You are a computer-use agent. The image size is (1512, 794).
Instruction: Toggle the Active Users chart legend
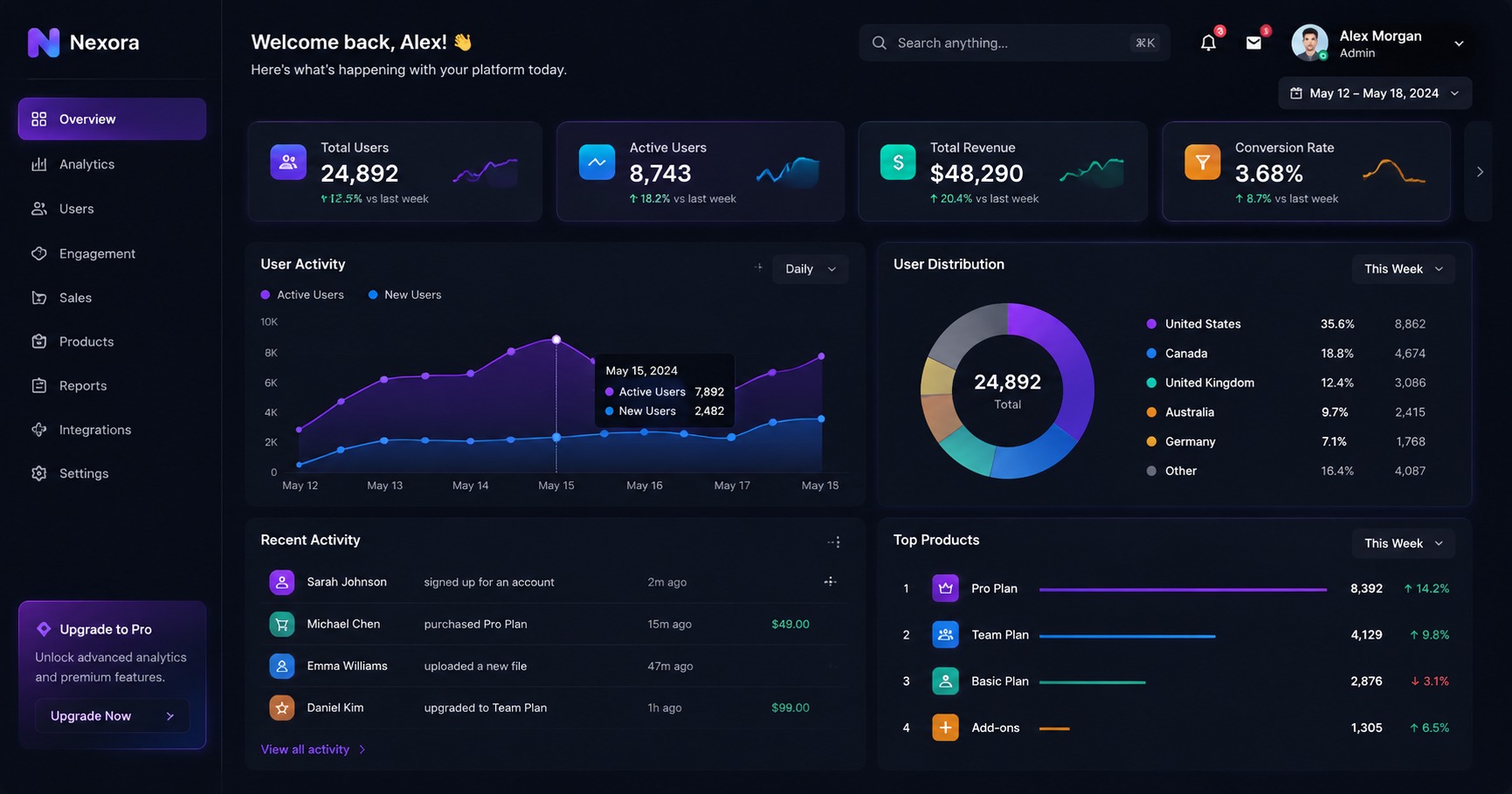(x=302, y=295)
